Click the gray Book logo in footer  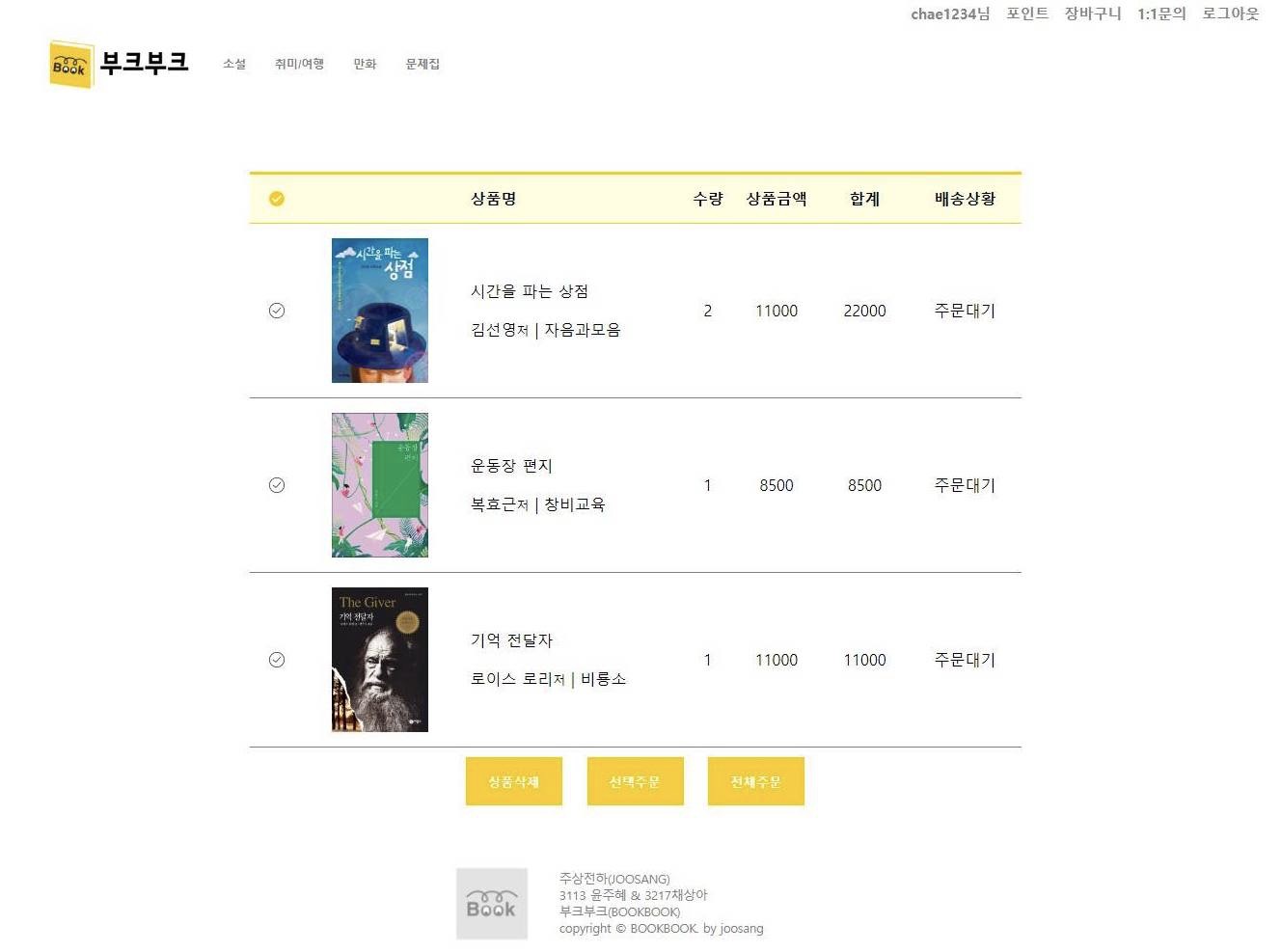tap(492, 903)
